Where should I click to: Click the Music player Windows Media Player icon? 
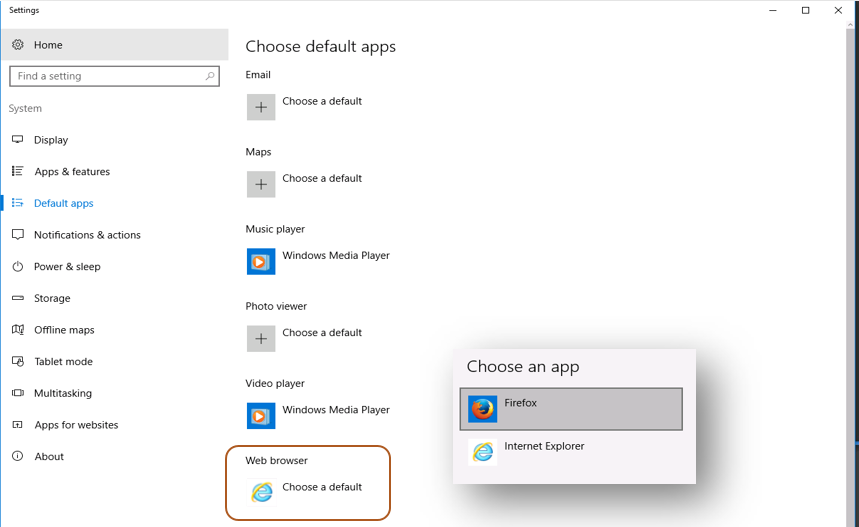pyautogui.click(x=261, y=261)
